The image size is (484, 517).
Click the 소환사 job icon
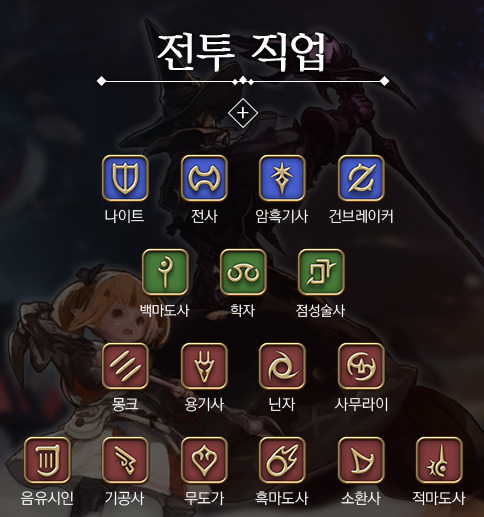[x=361, y=460]
